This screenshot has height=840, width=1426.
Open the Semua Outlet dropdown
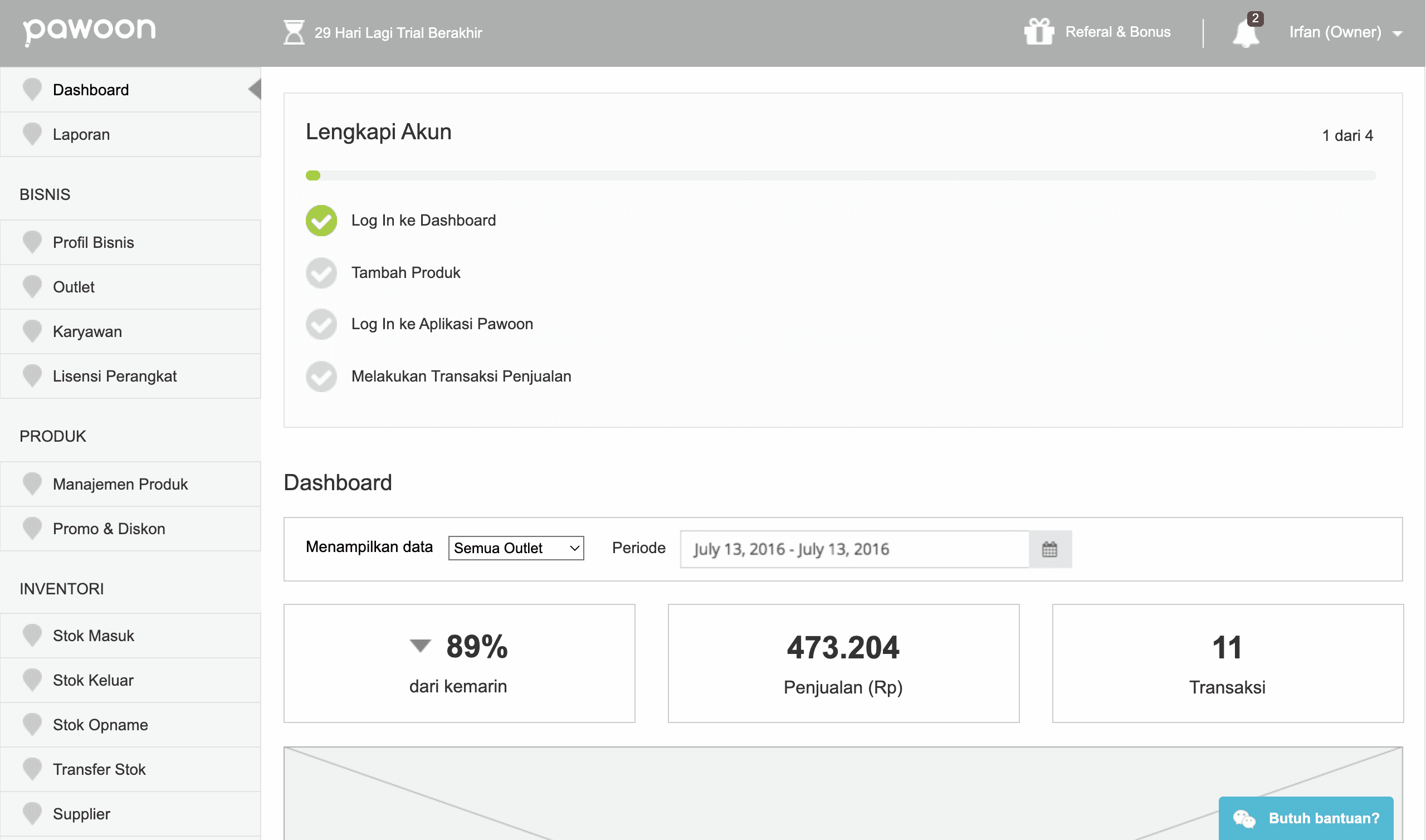pos(516,549)
